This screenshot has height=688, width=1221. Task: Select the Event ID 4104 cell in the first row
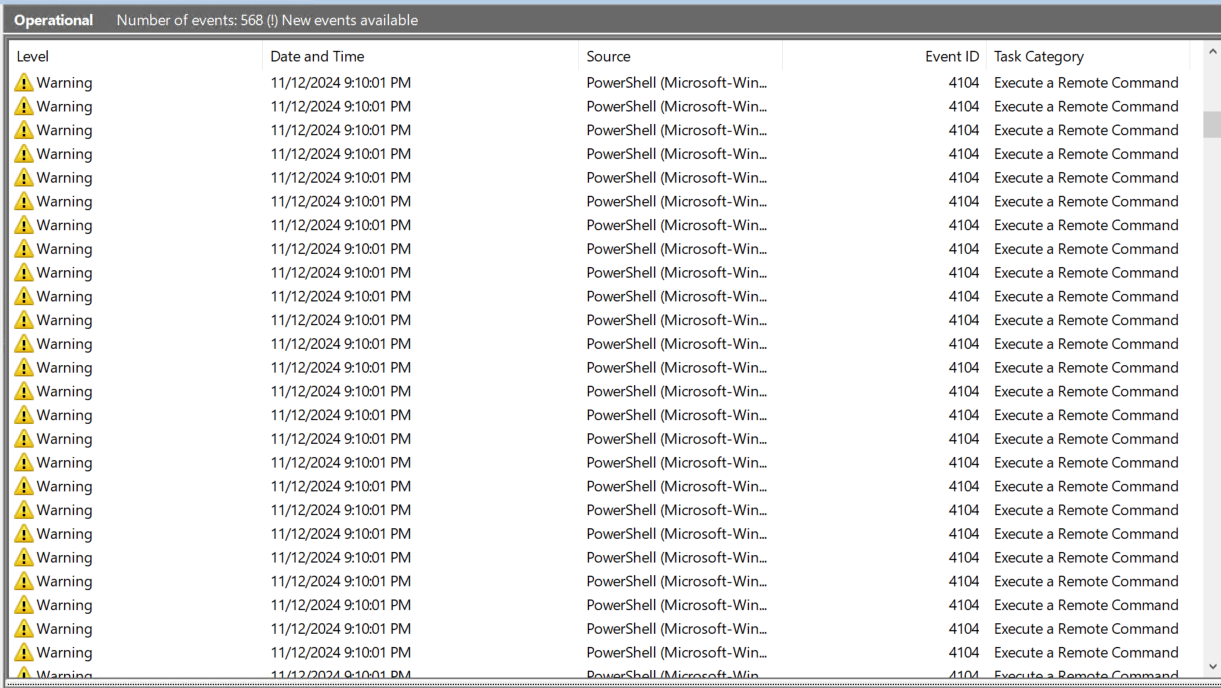tap(963, 83)
